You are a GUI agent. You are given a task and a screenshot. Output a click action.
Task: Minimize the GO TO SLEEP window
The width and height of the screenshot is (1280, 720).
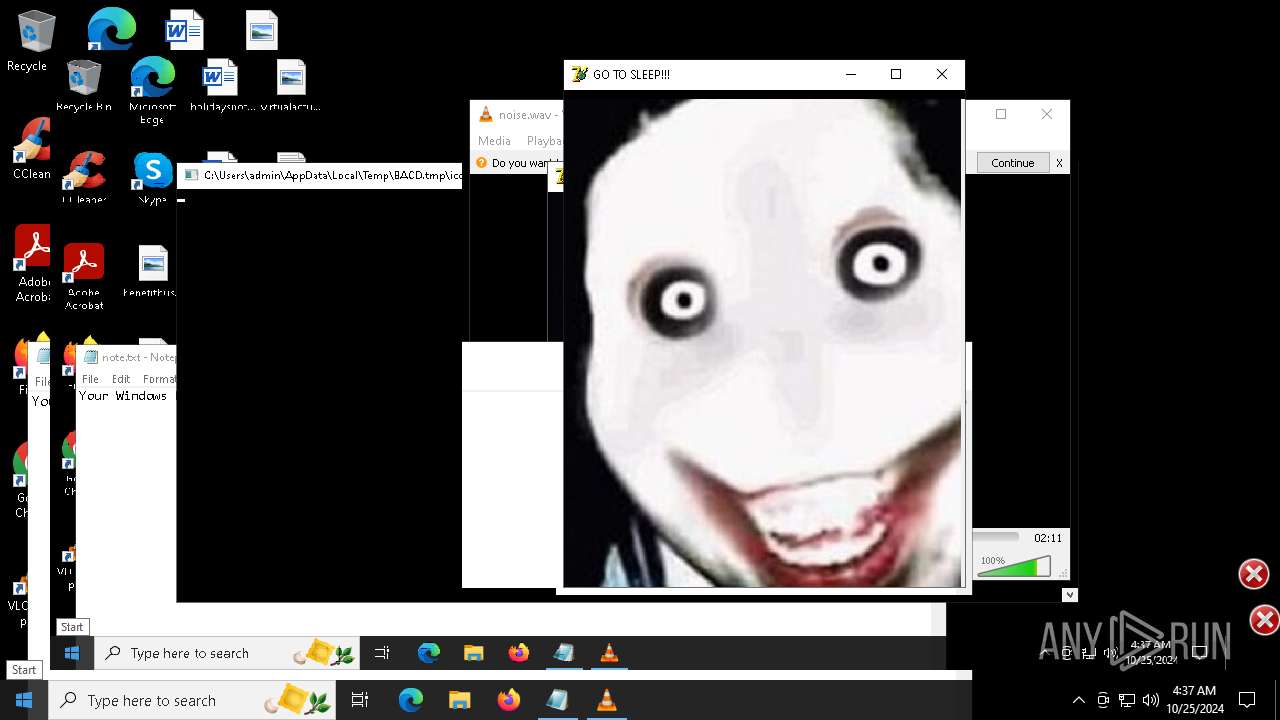click(x=850, y=74)
